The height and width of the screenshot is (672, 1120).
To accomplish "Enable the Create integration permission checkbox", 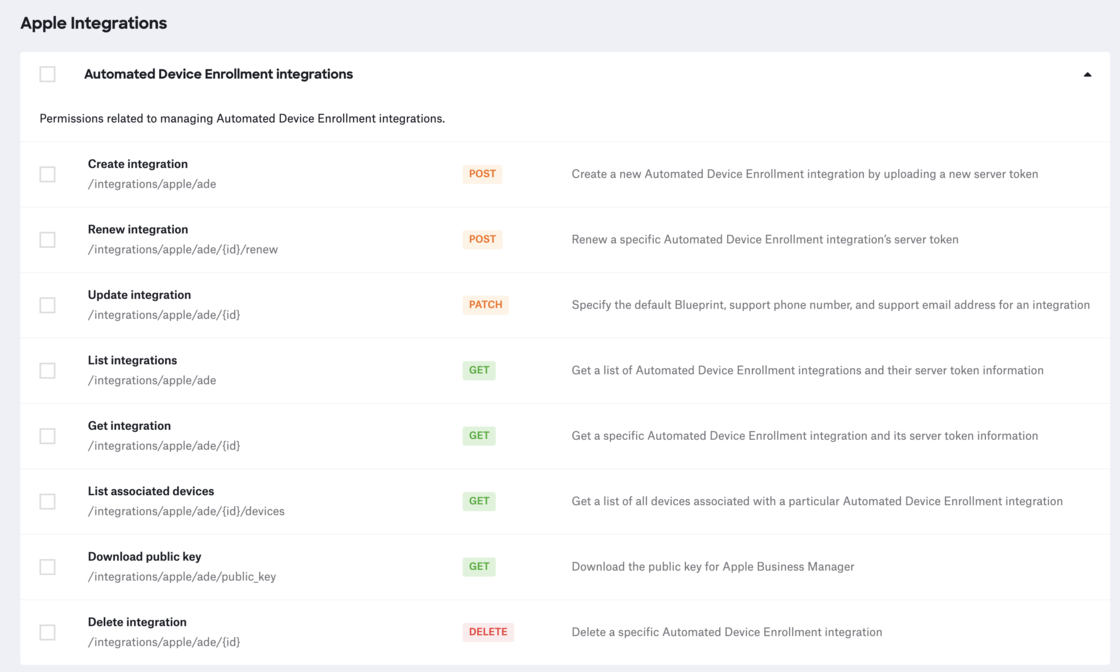I will tap(47, 173).
